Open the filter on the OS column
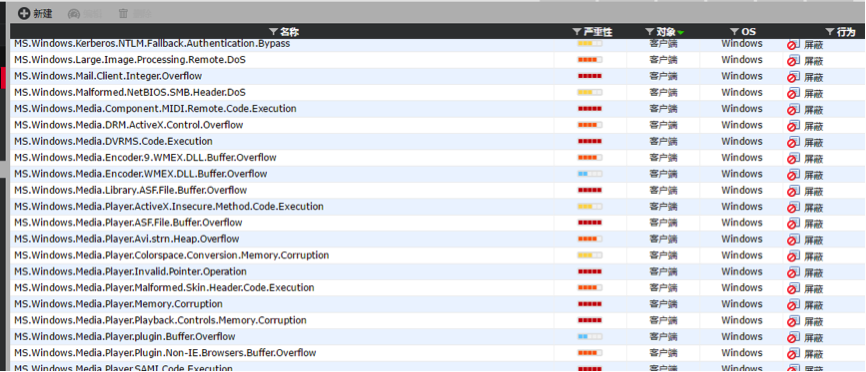 pos(735,32)
